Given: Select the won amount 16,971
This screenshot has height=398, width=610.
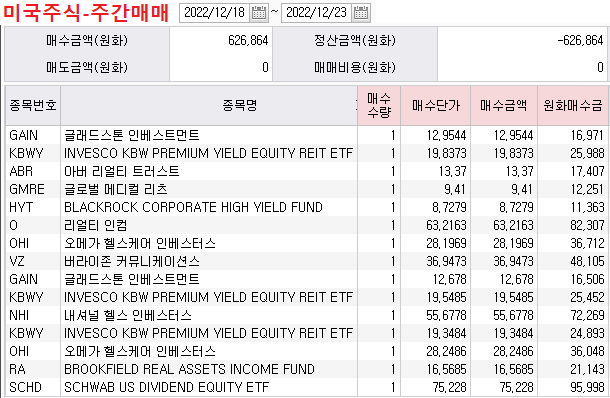Looking at the screenshot, I should (587, 135).
